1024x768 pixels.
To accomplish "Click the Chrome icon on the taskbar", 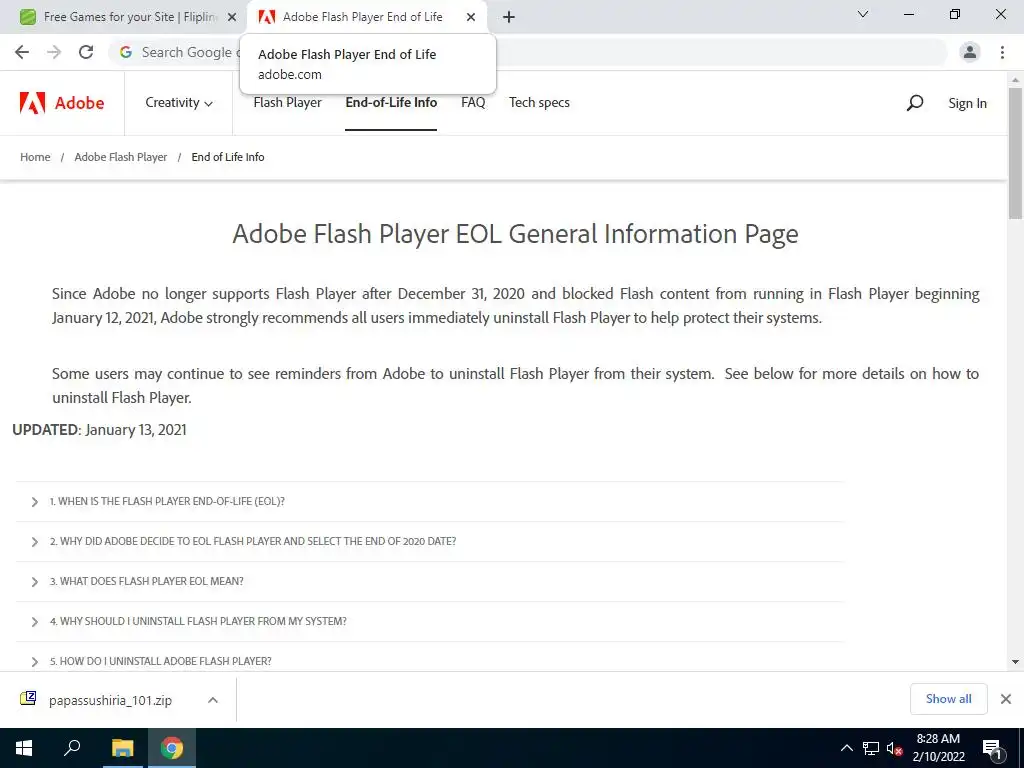I will pyautogui.click(x=172, y=748).
